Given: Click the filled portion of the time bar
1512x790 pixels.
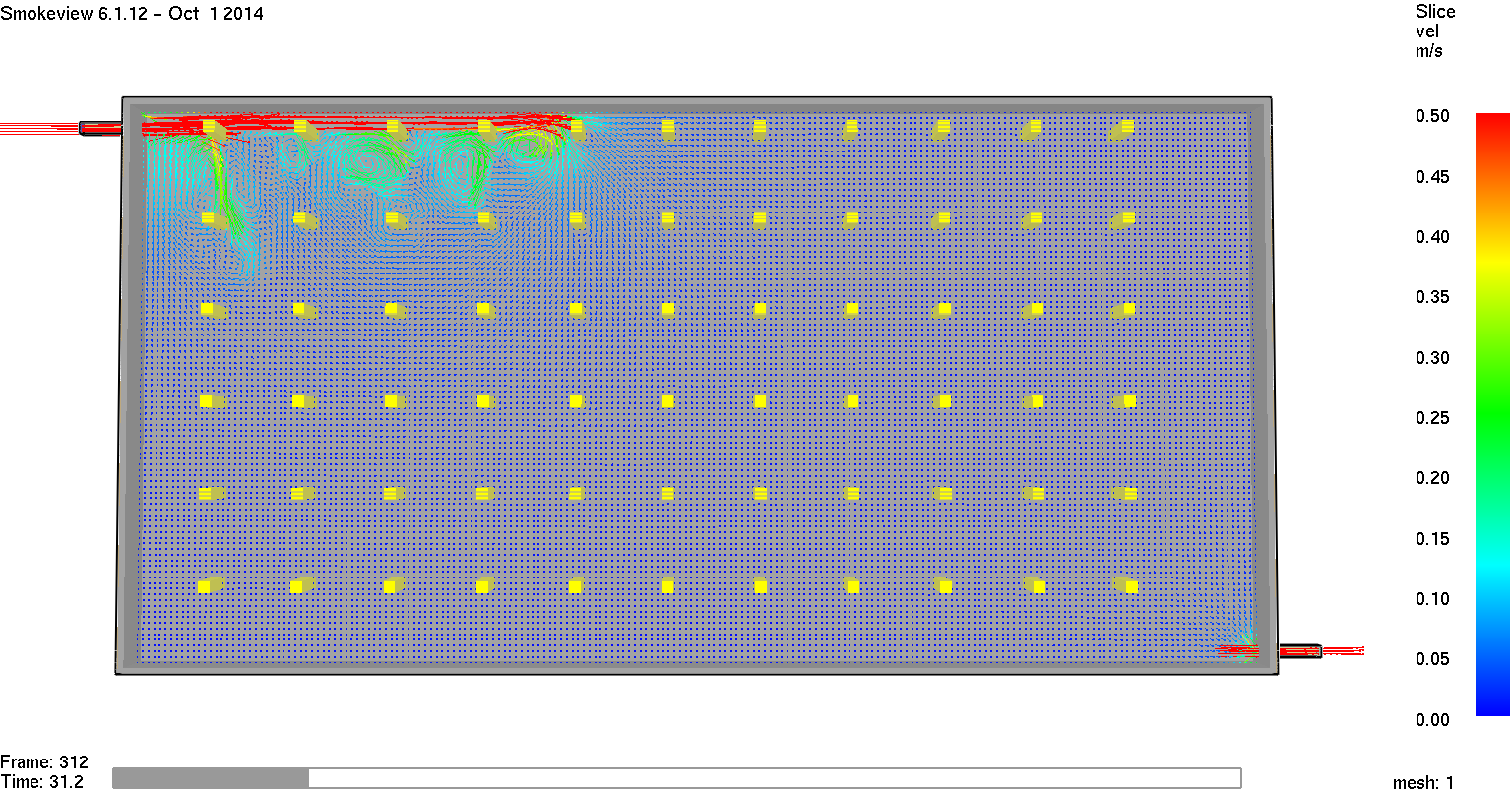Looking at the screenshot, I should pos(211,778).
